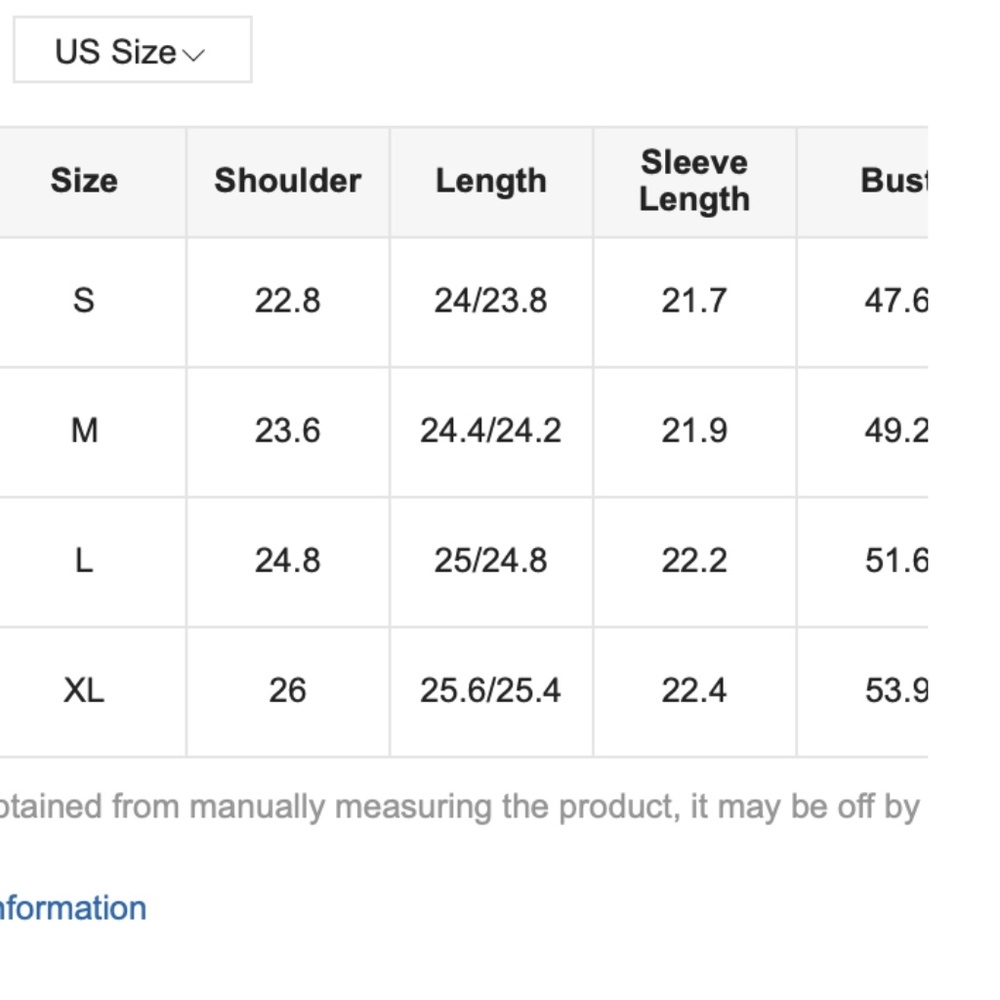1000x1000 pixels.
Task: Click length value 24.4/24.2 for size M
Action: (491, 430)
